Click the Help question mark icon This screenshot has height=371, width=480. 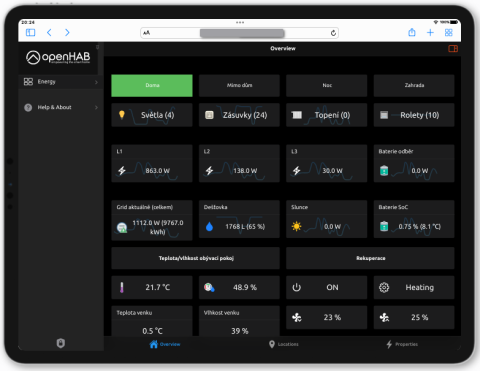tap(28, 107)
